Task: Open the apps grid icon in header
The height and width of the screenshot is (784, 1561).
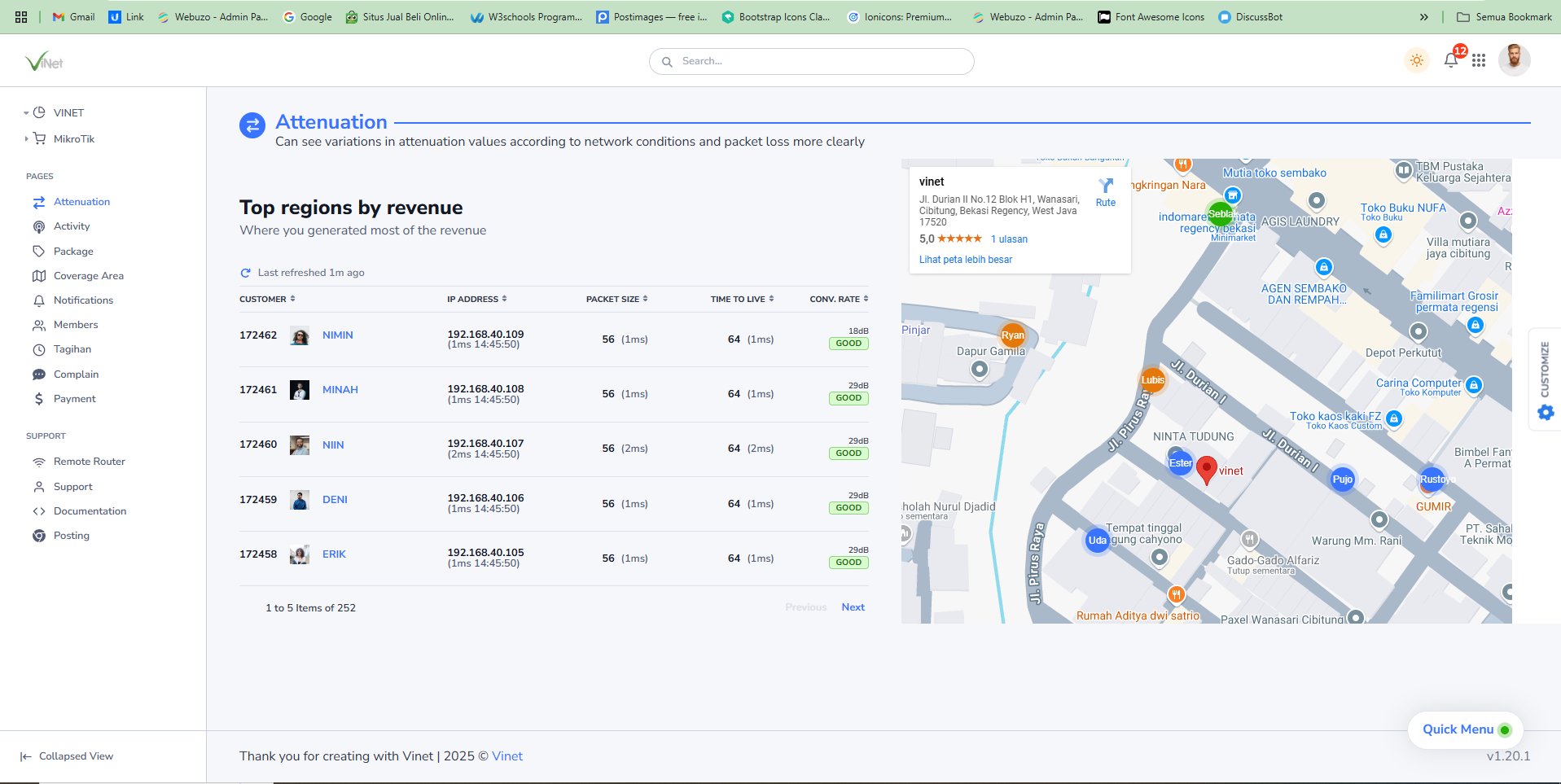Action: (1479, 60)
